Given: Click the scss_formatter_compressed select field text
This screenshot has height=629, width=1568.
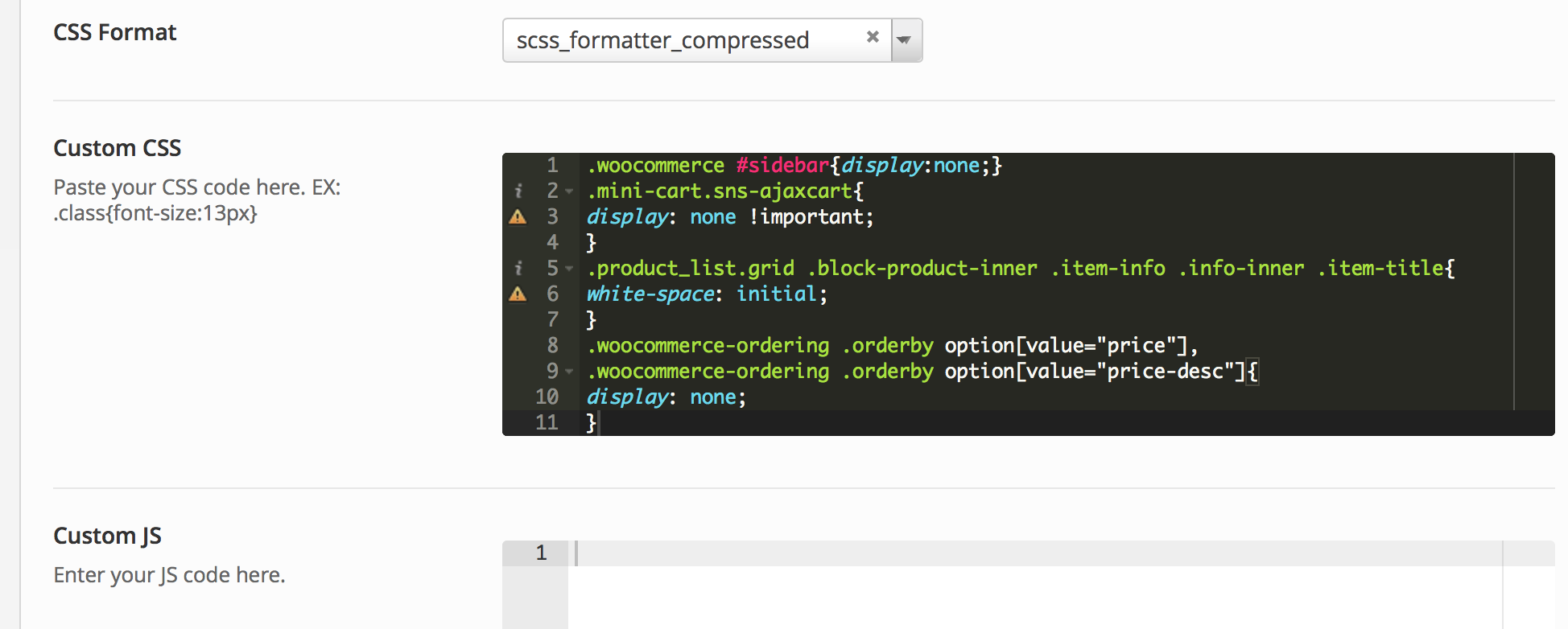Looking at the screenshot, I should (x=662, y=40).
